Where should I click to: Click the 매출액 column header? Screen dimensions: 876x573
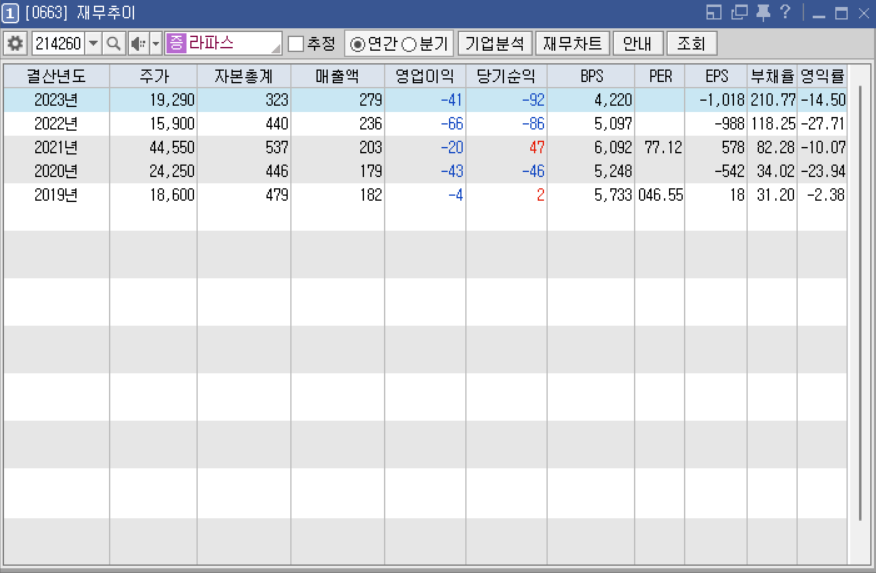(x=337, y=76)
